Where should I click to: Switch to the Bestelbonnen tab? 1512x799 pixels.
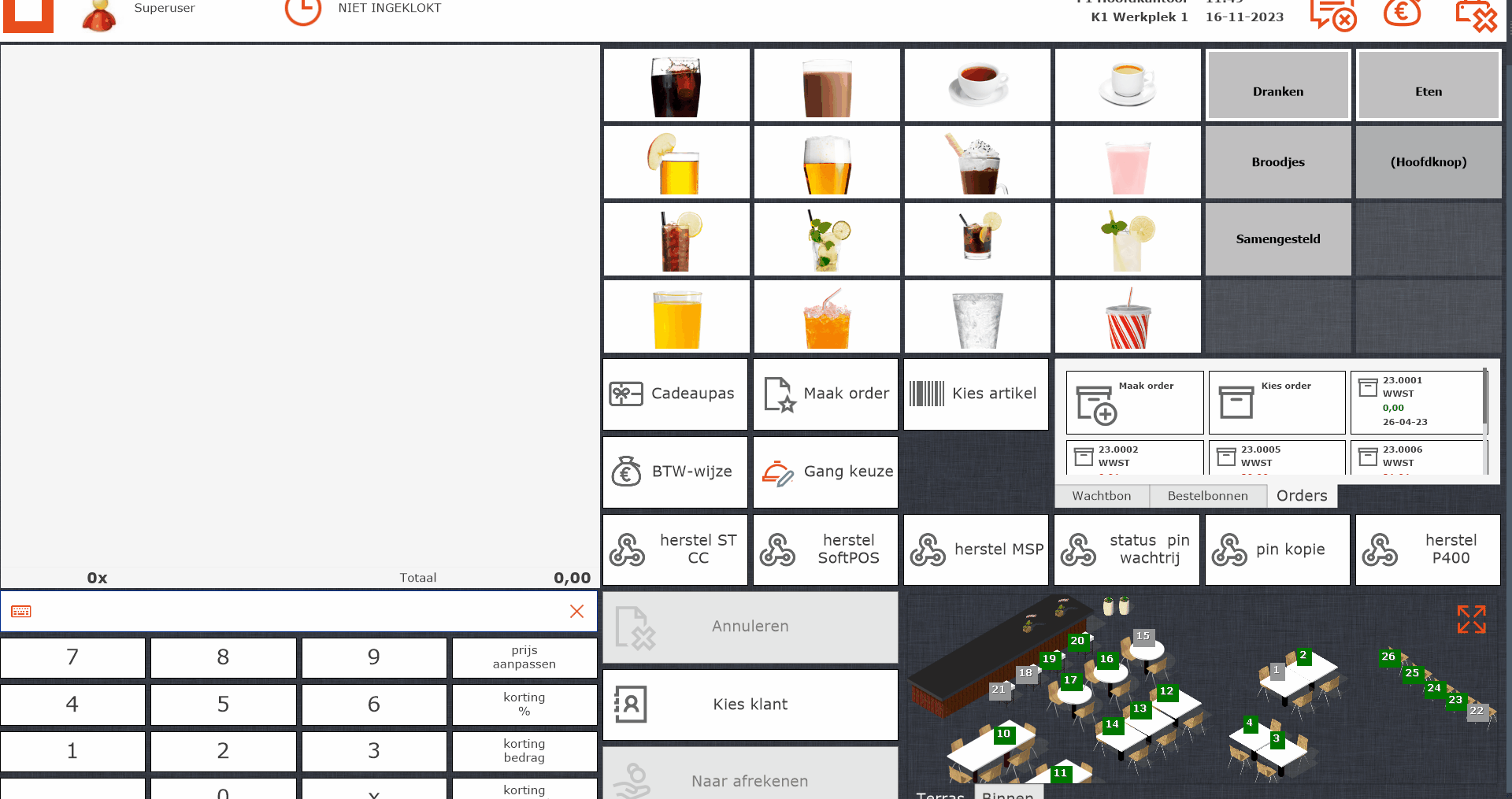[x=1207, y=496]
